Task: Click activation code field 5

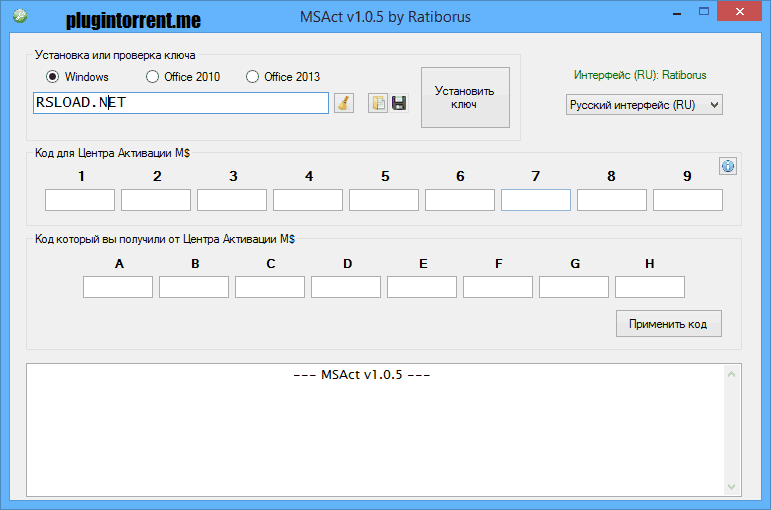Action: pyautogui.click(x=384, y=200)
